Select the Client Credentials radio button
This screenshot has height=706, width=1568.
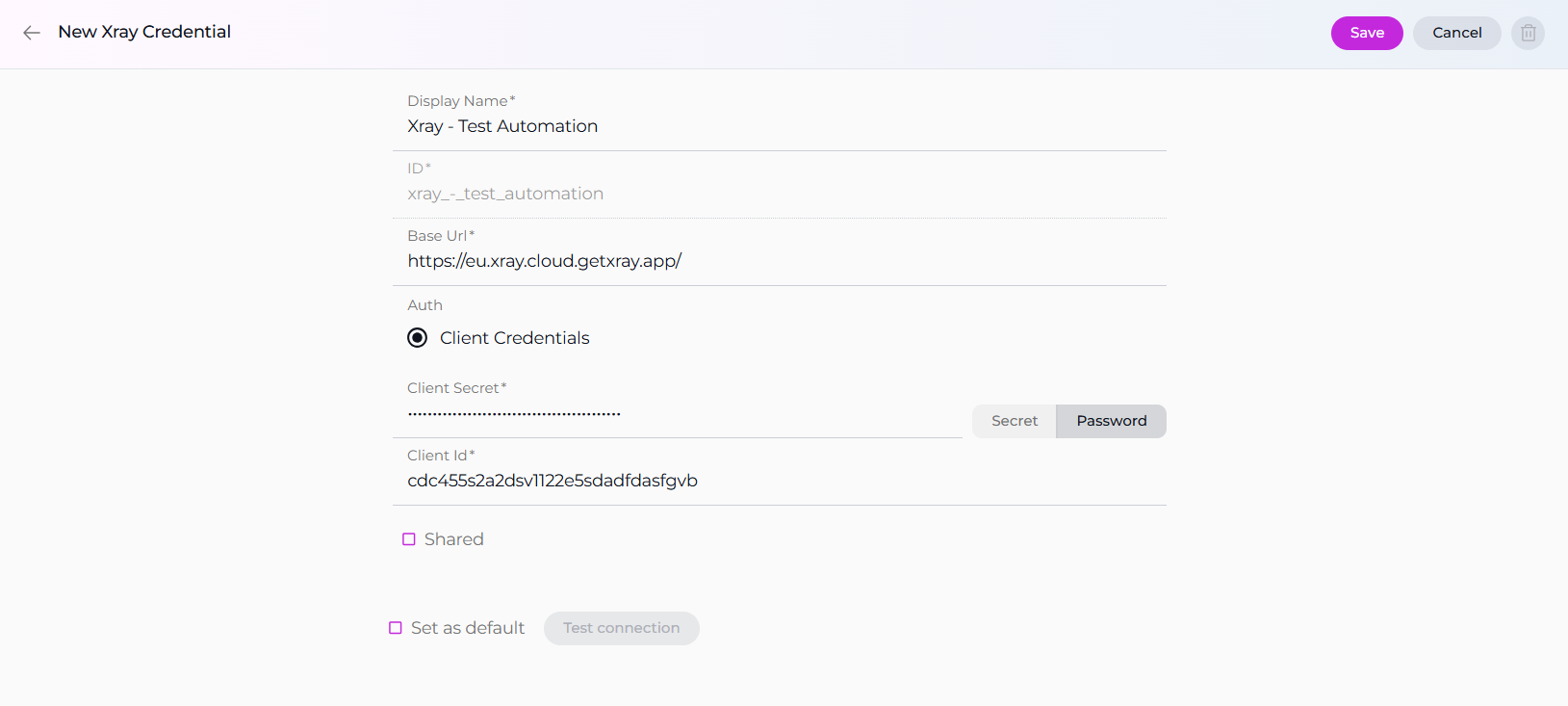(x=417, y=338)
